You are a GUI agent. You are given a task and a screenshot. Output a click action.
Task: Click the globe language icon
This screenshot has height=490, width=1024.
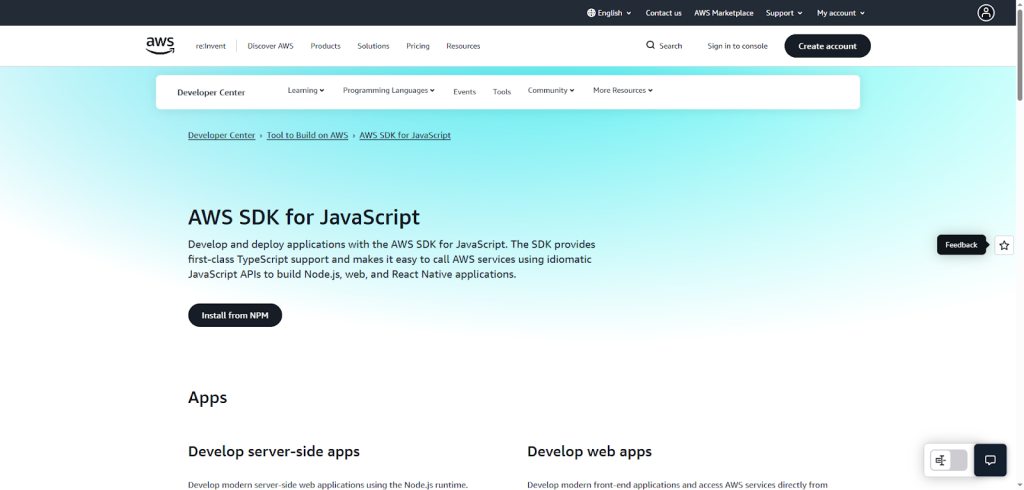591,13
